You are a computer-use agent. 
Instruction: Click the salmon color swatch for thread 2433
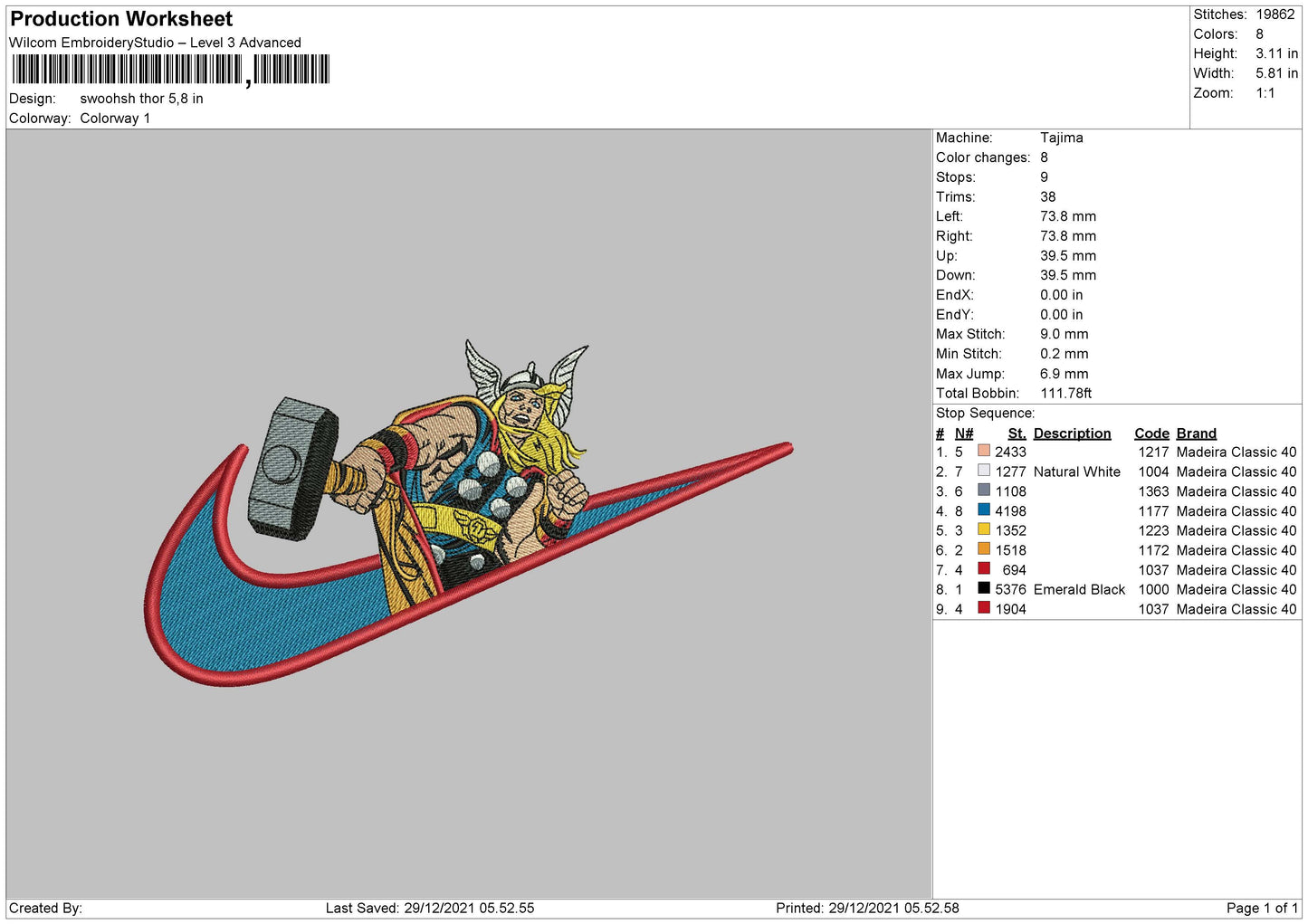(x=983, y=451)
